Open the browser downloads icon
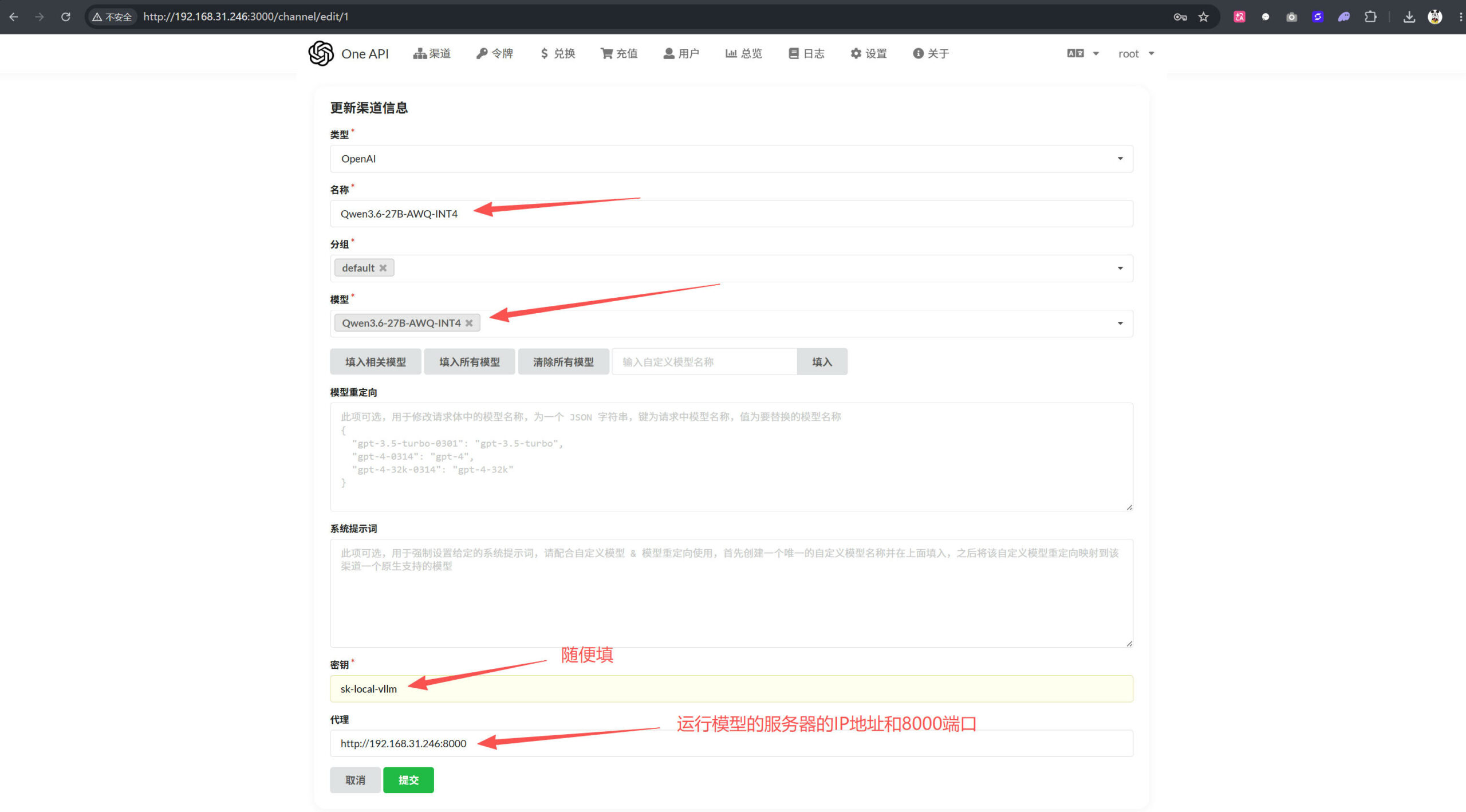Screen dimensions: 1466x812 tap(1409, 17)
